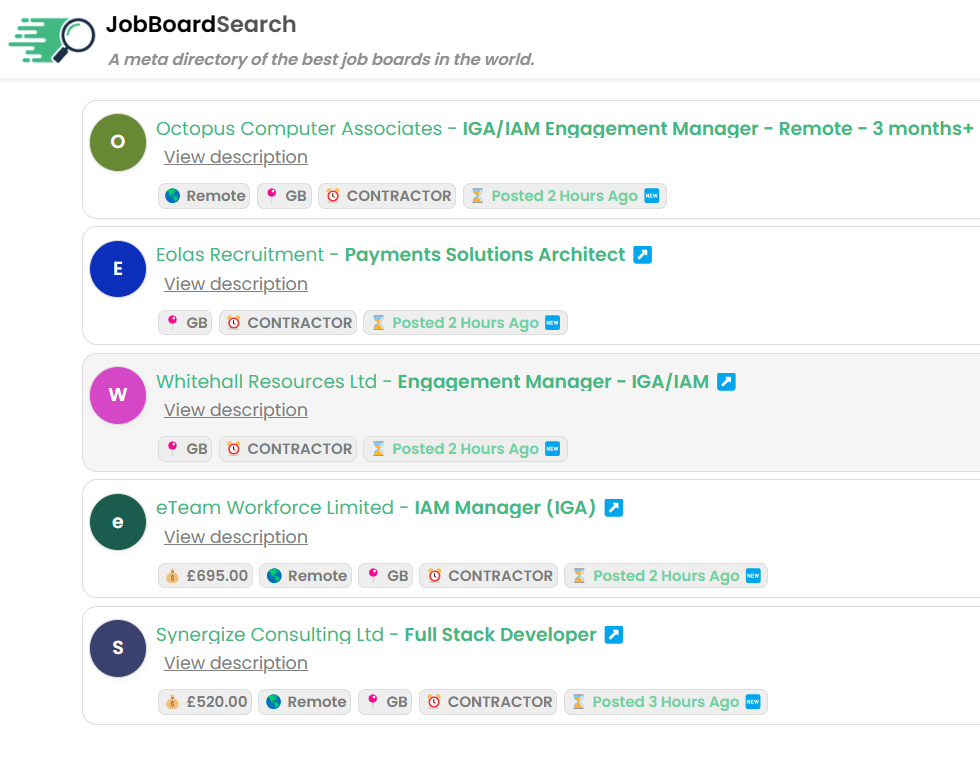Open the Payments Solutions Architect job link
The width and height of the screenshot is (980, 765).
pos(485,255)
